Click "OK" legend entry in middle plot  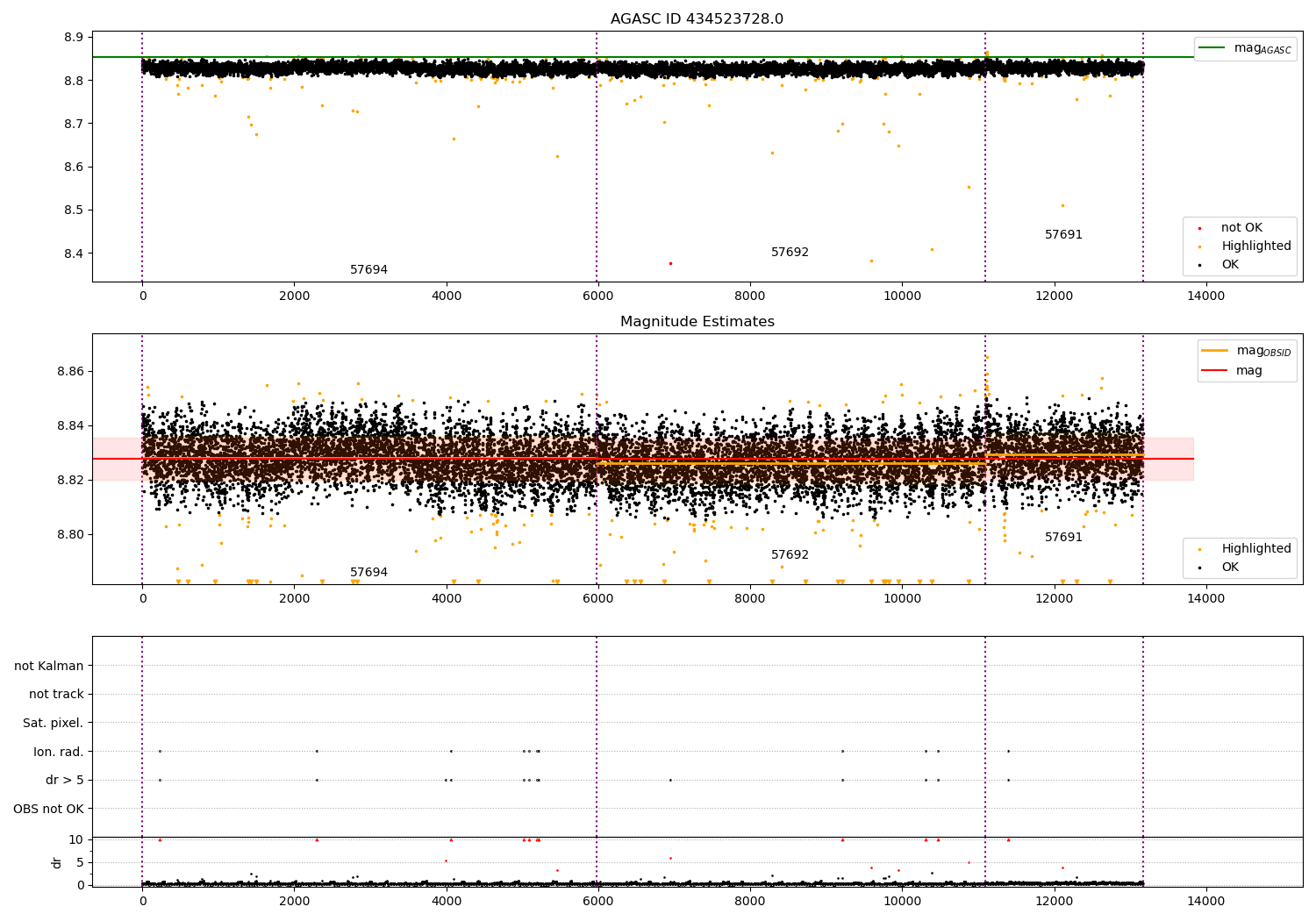pos(1230,567)
